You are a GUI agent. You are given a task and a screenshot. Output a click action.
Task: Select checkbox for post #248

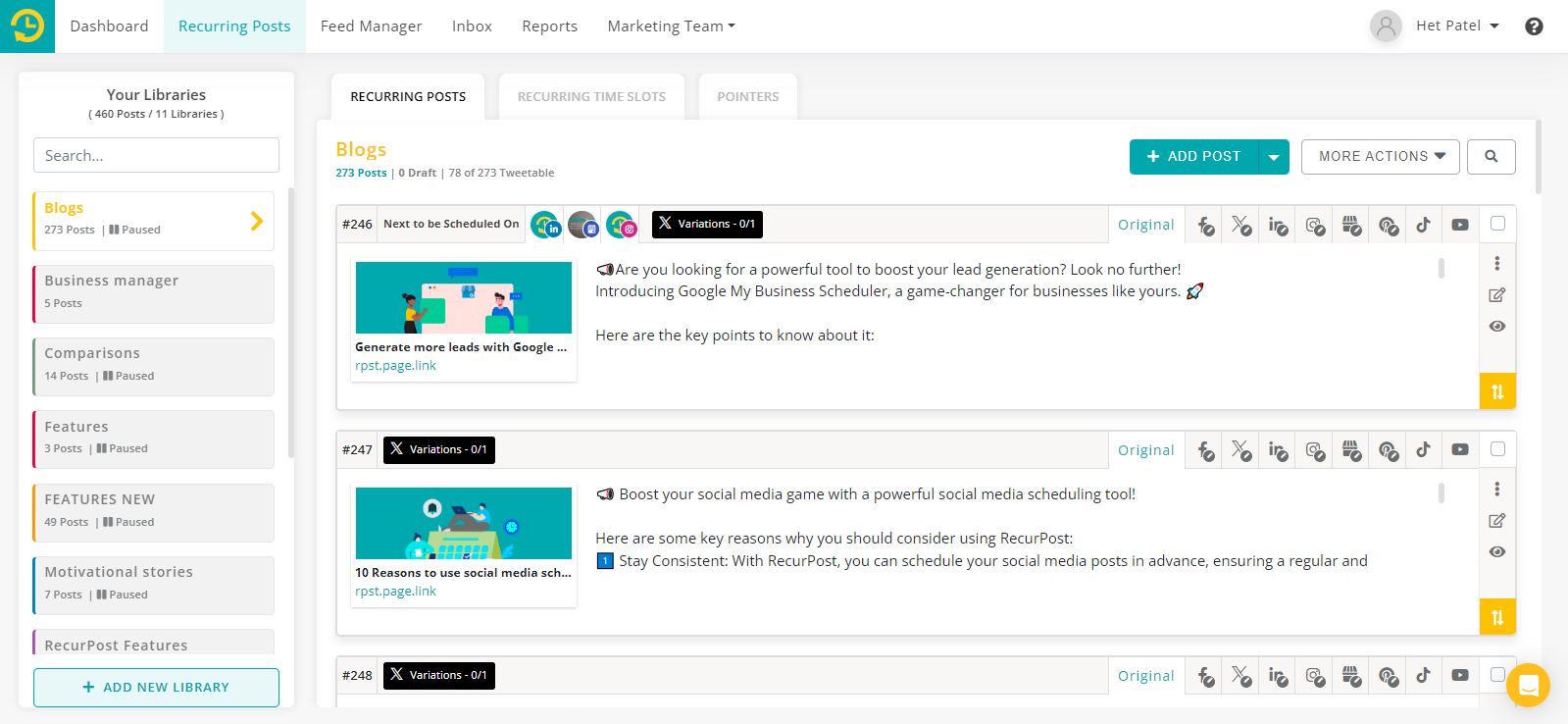(1497, 675)
